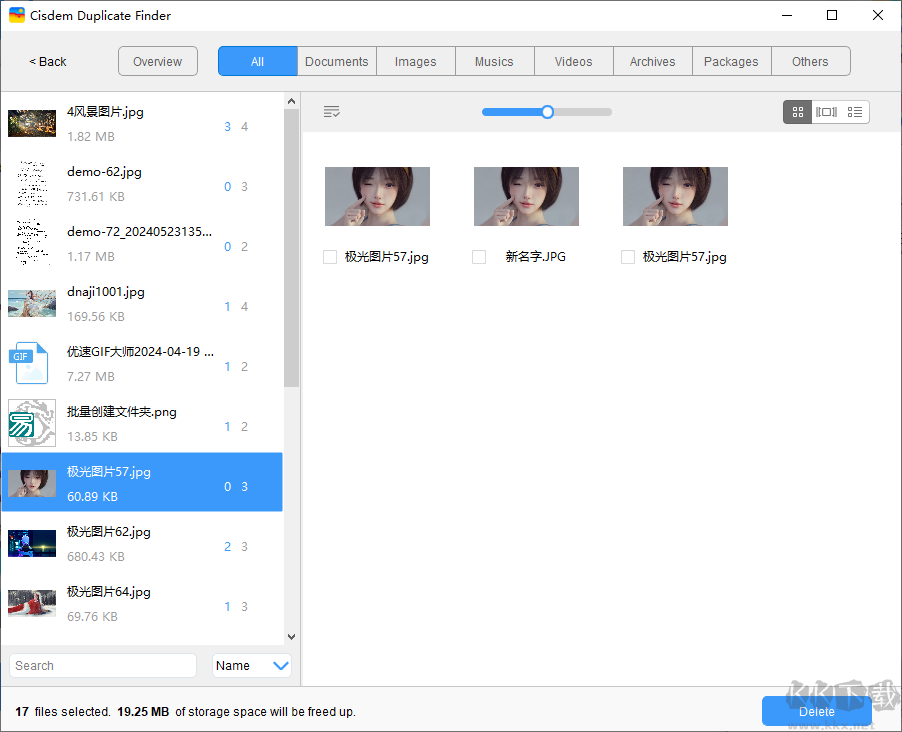Collapse the list with scrollbar up arrow
Image resolution: width=902 pixels, height=732 pixels.
coord(291,100)
